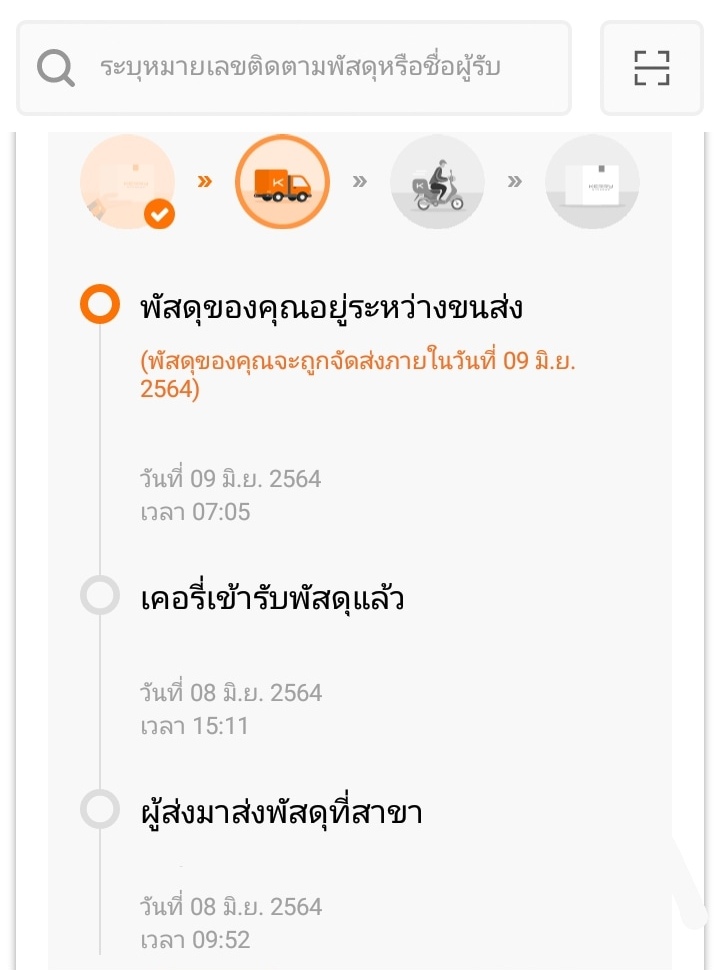The image size is (720, 970).
Task: Click the gray double-arrow before the parcel box icon
Action: coord(515,182)
